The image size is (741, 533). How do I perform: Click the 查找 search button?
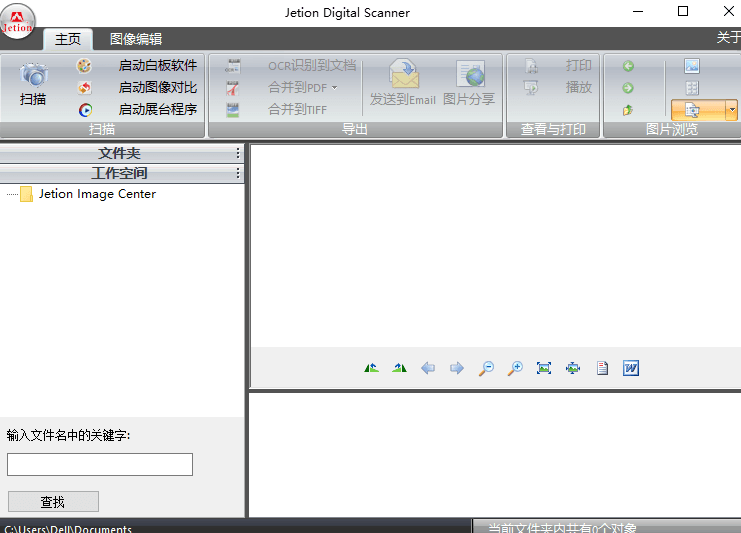pyautogui.click(x=53, y=502)
